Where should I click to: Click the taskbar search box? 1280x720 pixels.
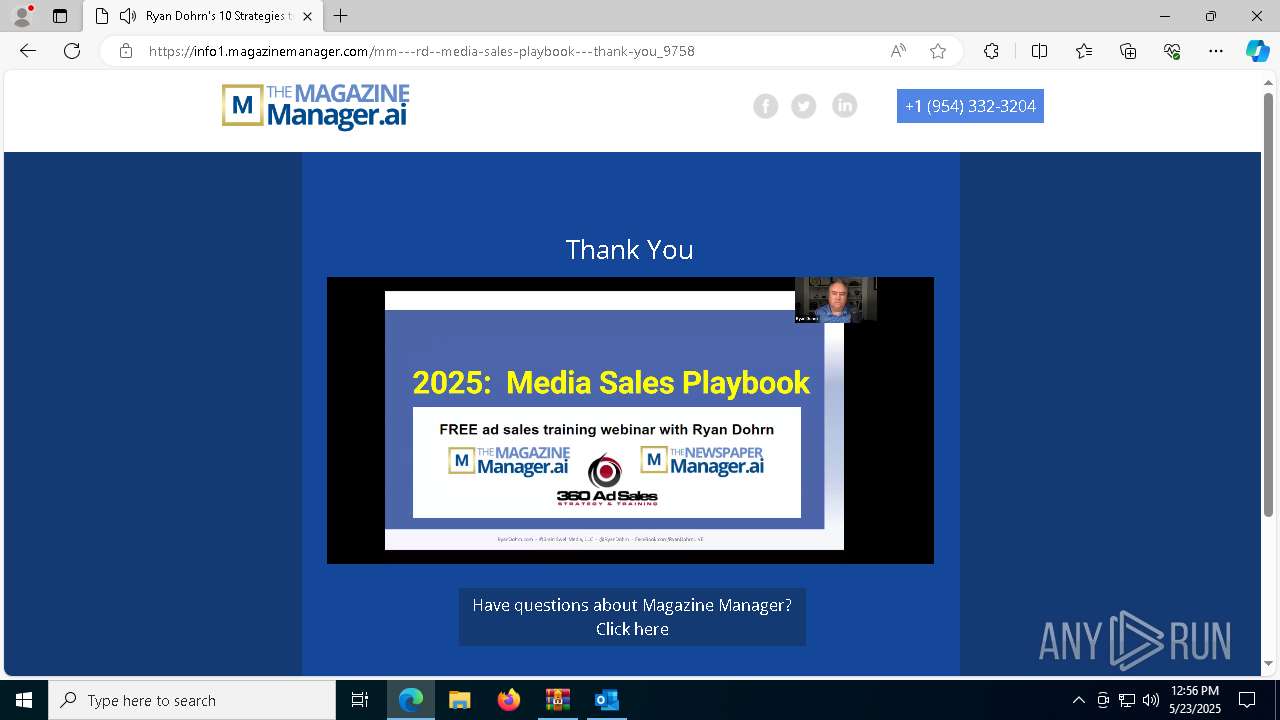coord(192,700)
